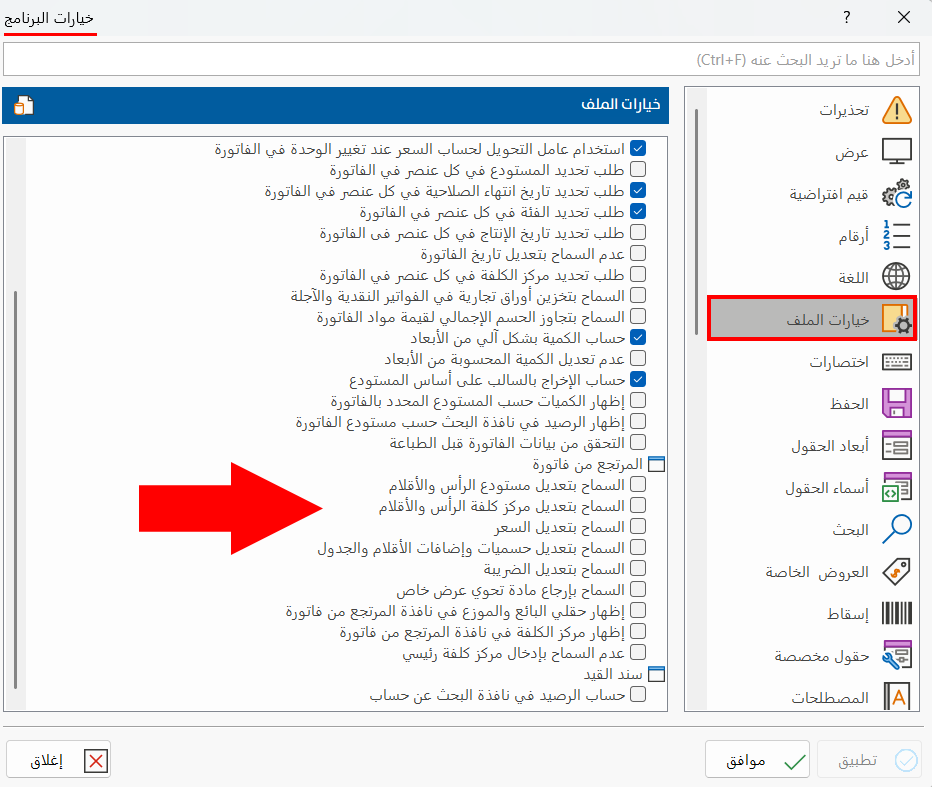Select the اللغة globe icon
Screen dimensions: 932x787
coord(897,276)
